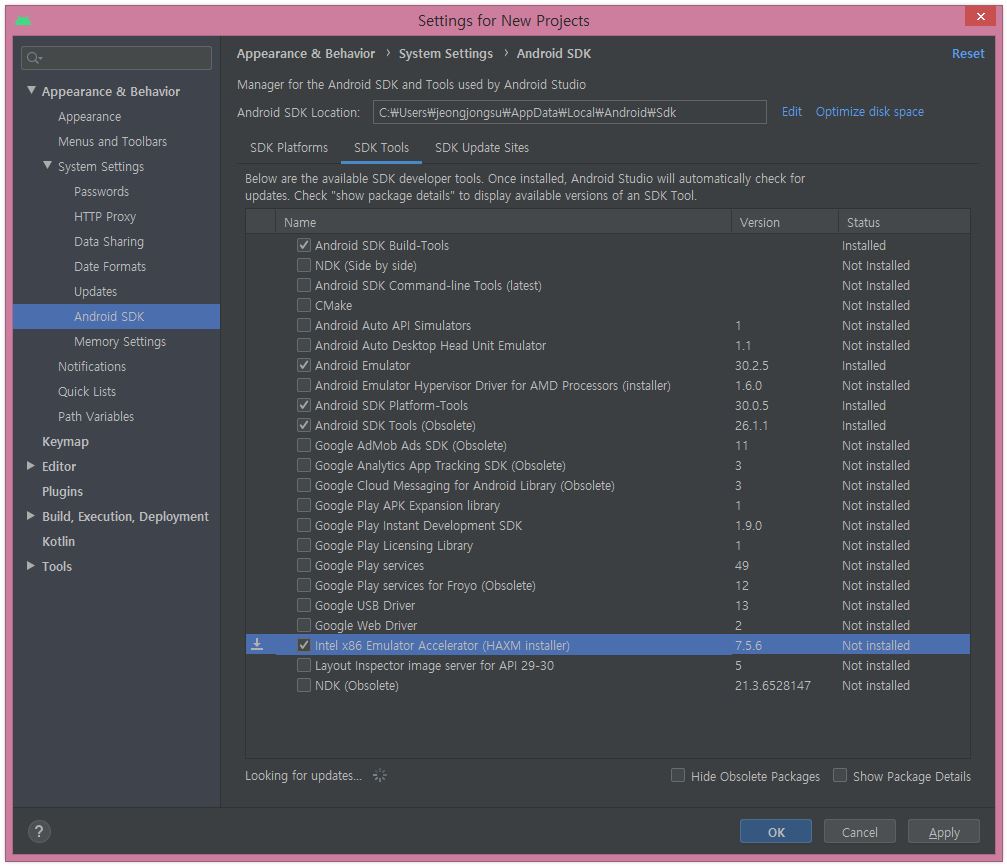Open Keymap settings

coord(65,442)
